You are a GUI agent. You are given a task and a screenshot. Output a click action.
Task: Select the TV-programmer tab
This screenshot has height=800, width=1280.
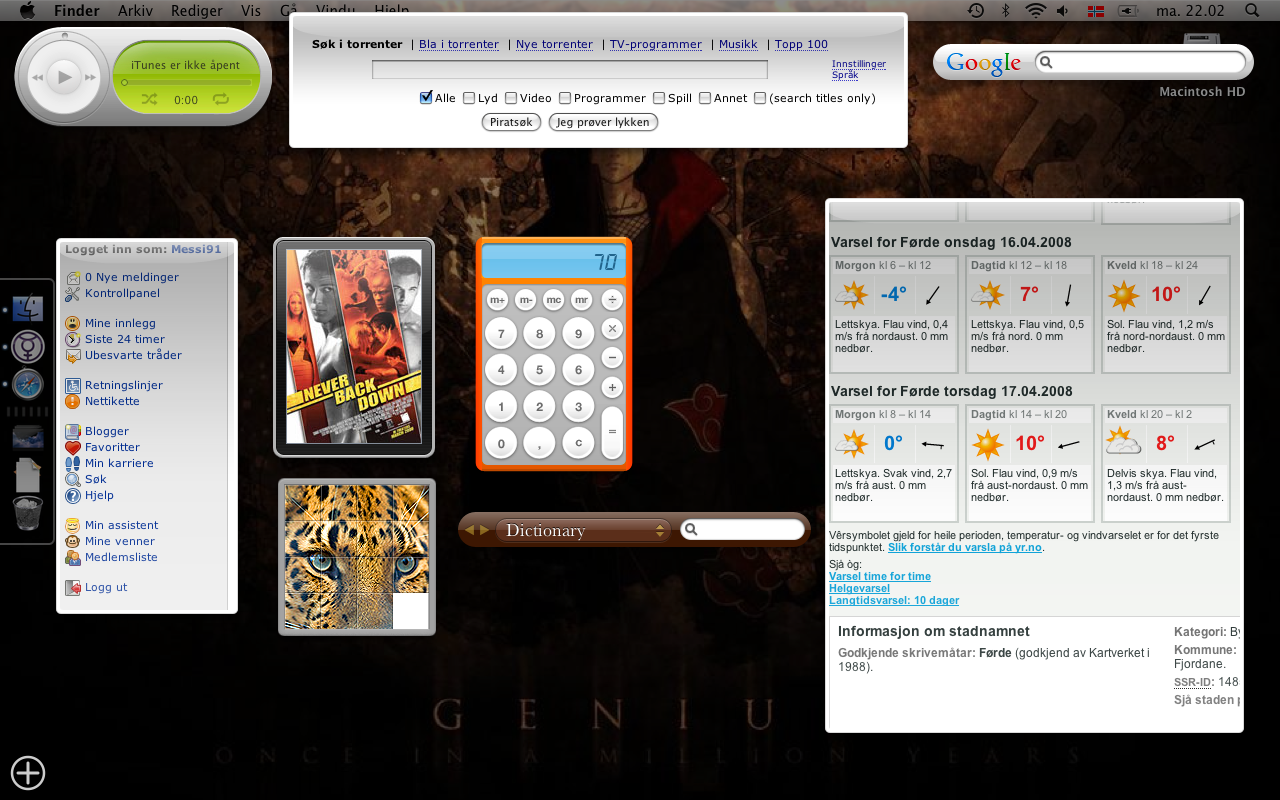[656, 44]
